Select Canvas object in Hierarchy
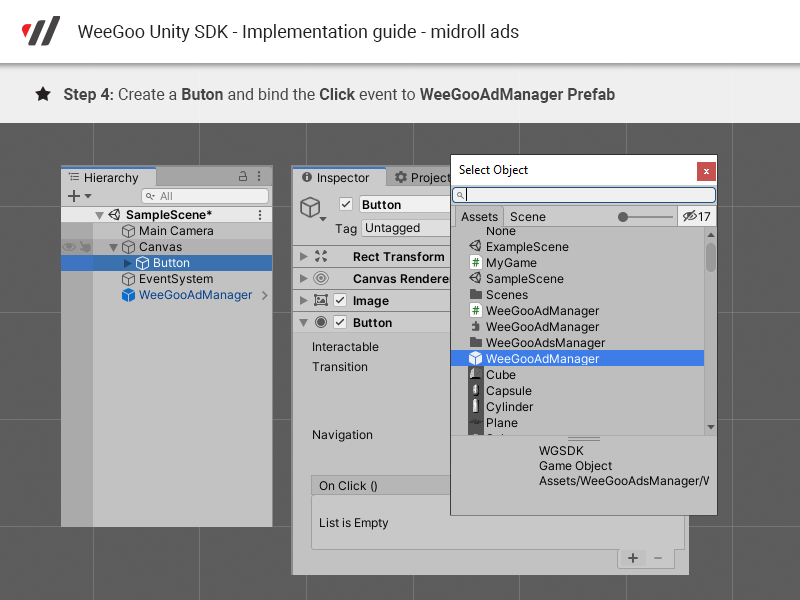800x600 pixels. [160, 247]
